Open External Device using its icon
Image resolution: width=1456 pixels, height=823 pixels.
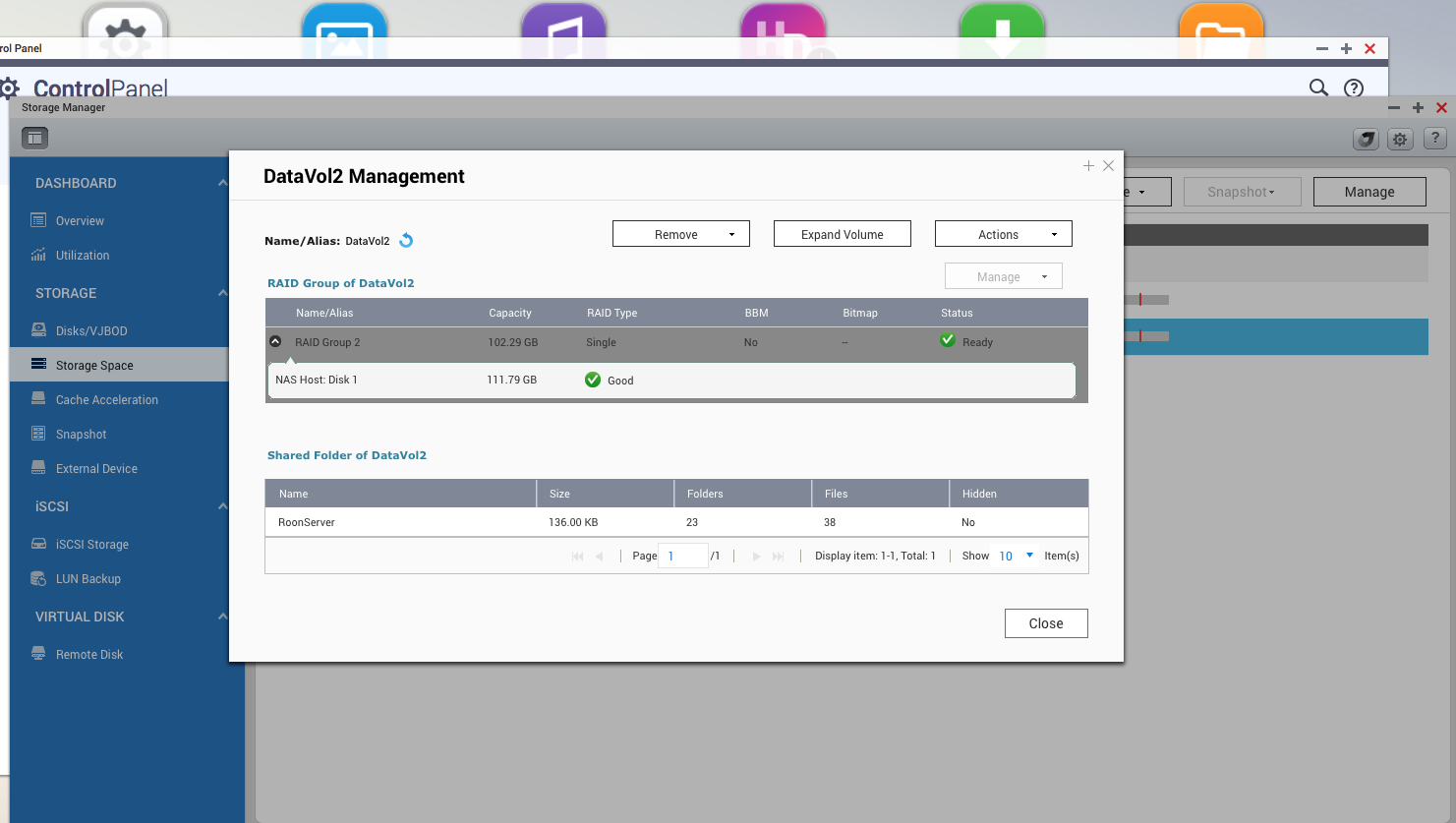coord(36,468)
